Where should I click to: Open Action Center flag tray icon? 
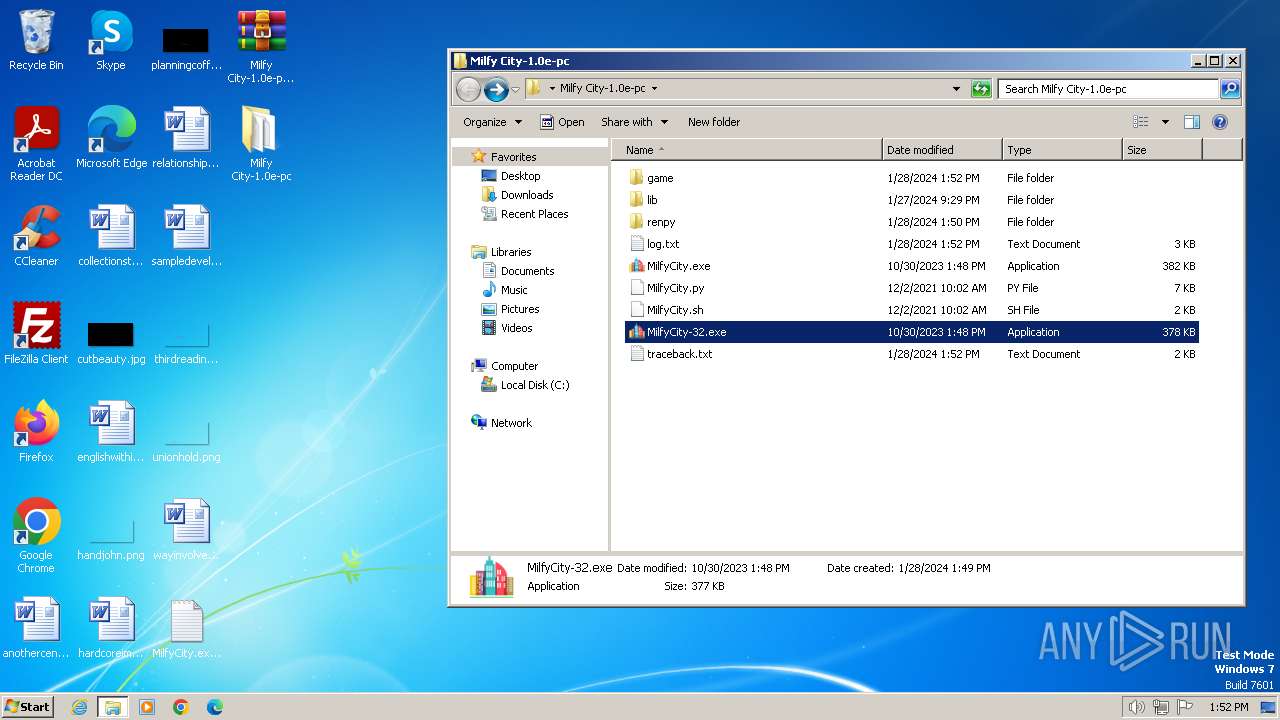[1184, 707]
